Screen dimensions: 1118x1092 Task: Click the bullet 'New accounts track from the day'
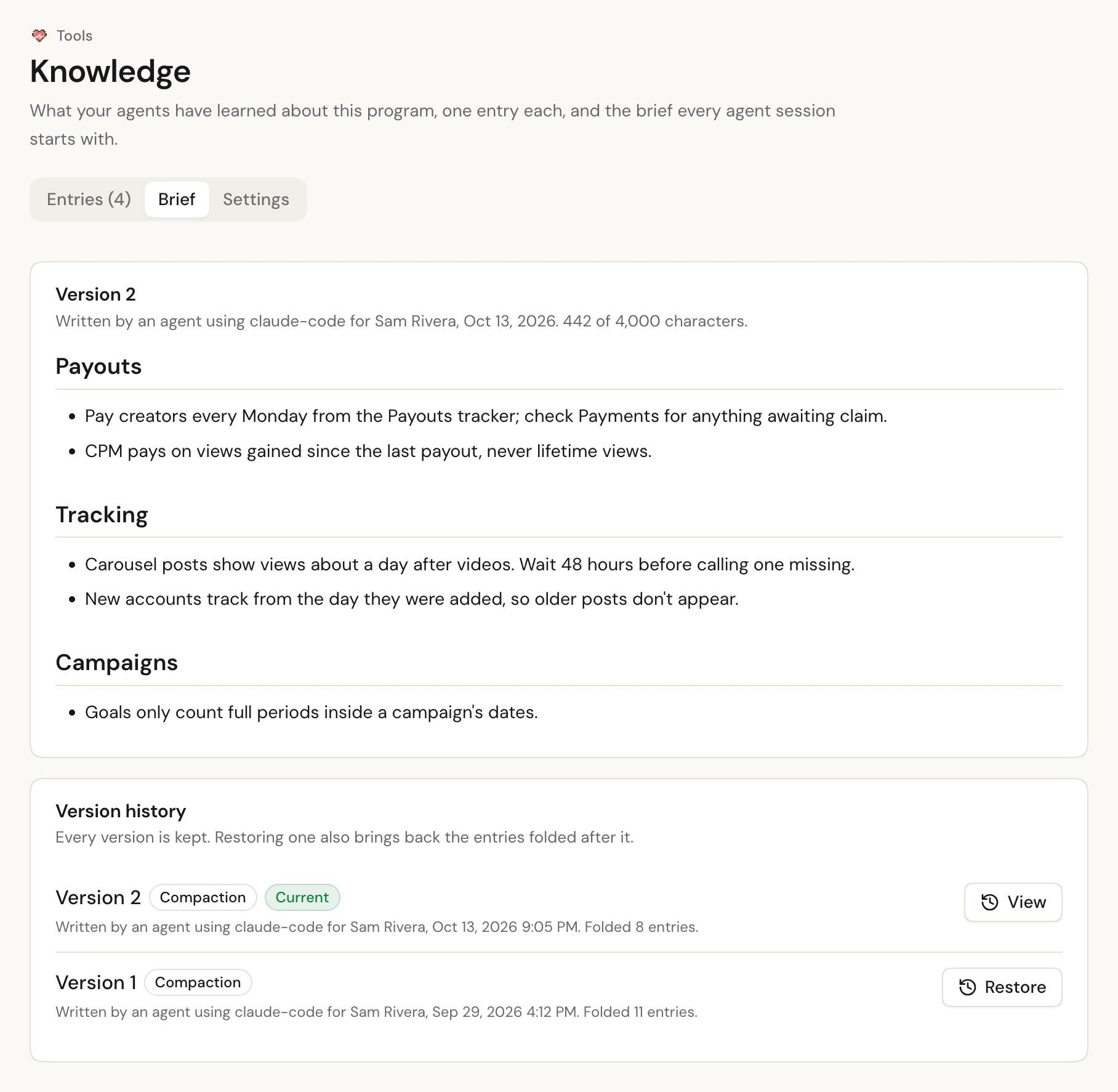pyautogui.click(x=412, y=599)
